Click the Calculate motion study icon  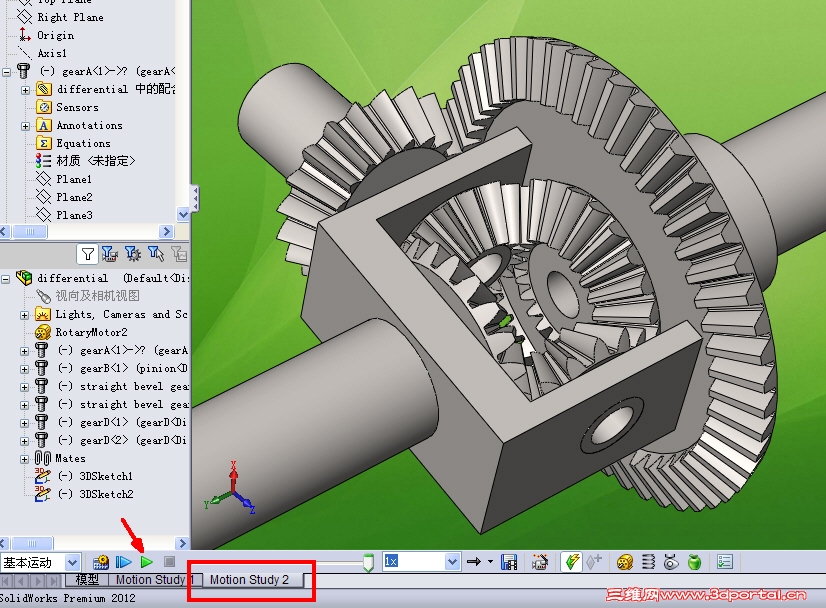pyautogui.click(x=100, y=562)
